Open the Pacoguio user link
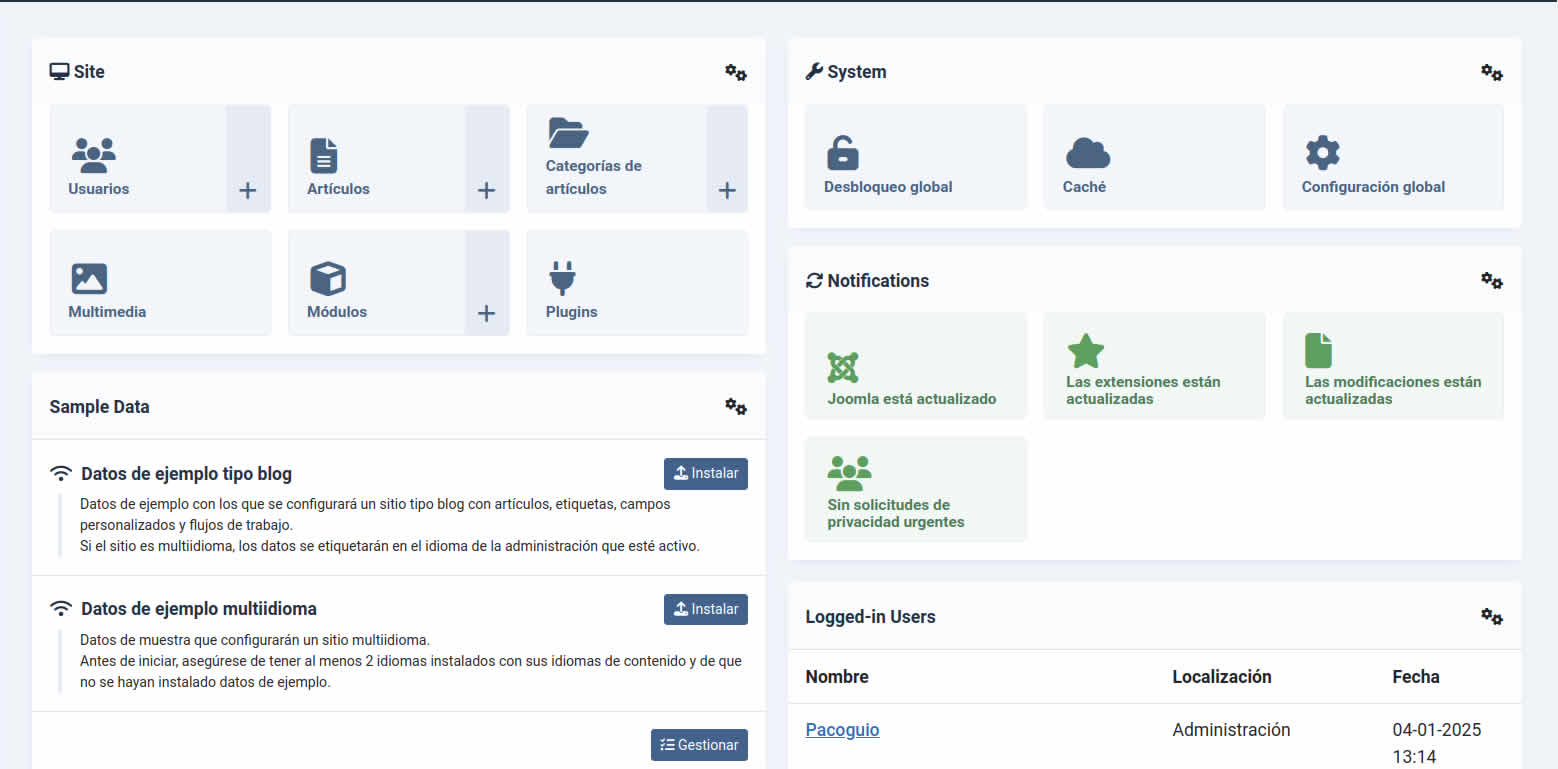 842,730
